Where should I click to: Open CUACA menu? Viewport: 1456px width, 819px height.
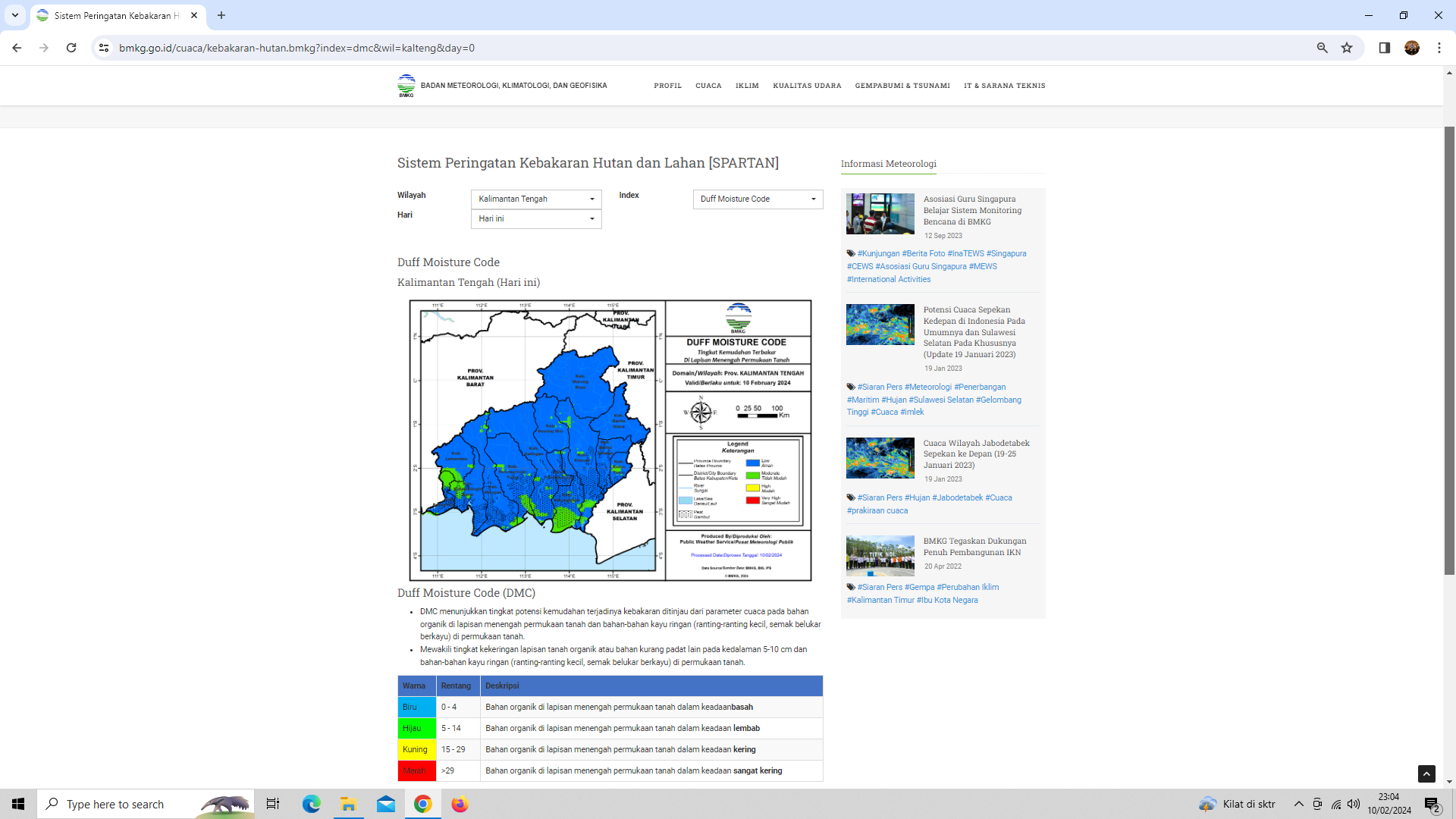[708, 86]
